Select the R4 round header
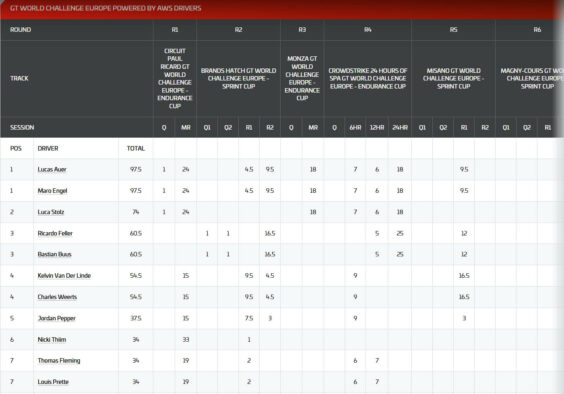The image size is (564, 394). [x=368, y=30]
